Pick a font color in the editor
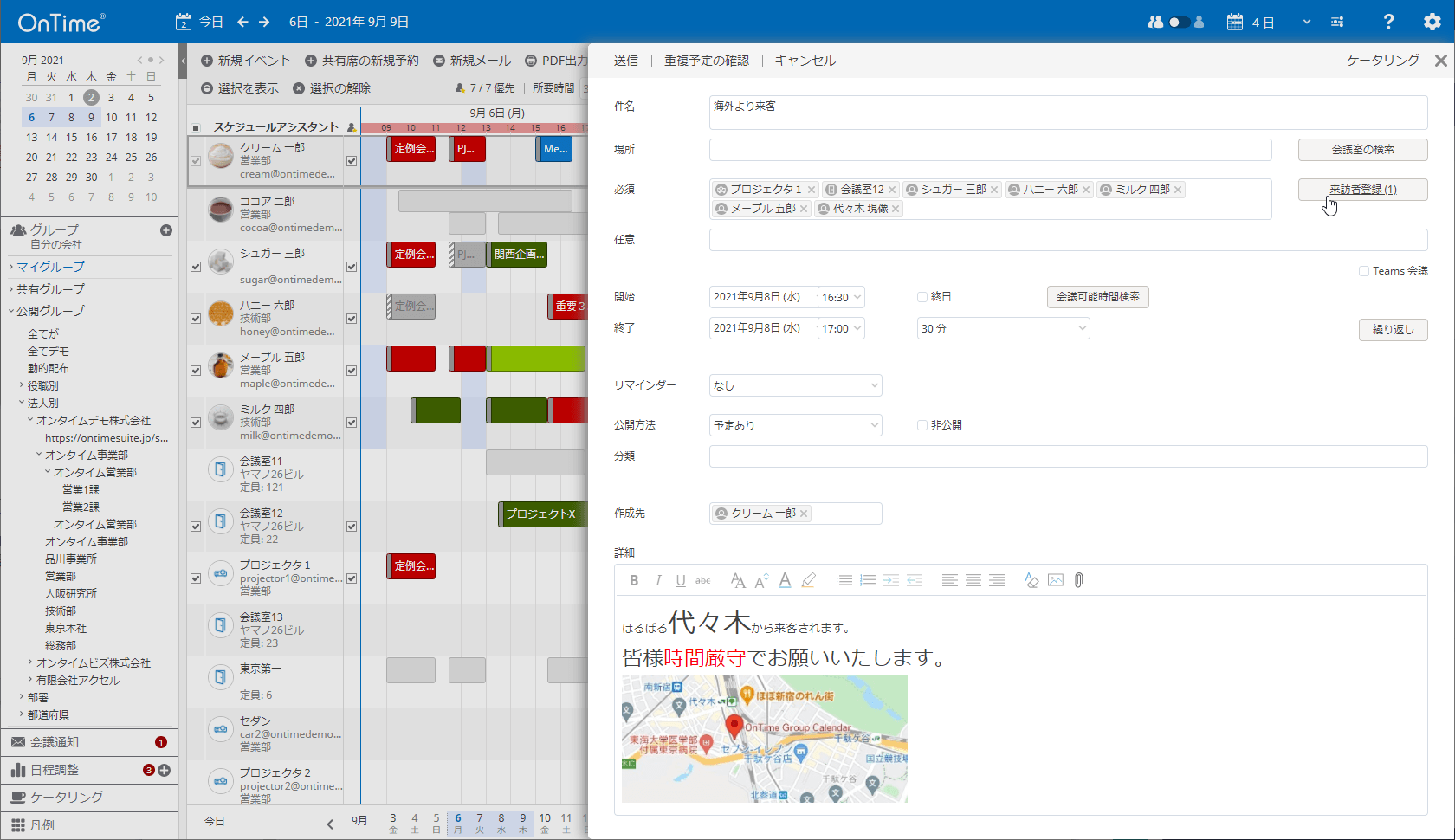 coord(785,580)
